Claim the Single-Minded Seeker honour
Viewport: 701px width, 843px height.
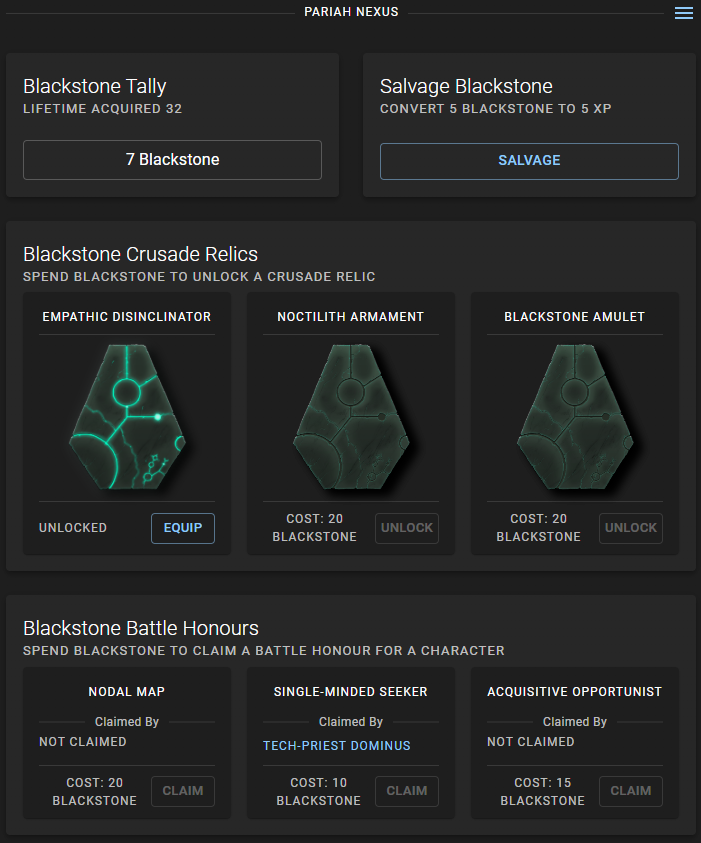point(407,791)
